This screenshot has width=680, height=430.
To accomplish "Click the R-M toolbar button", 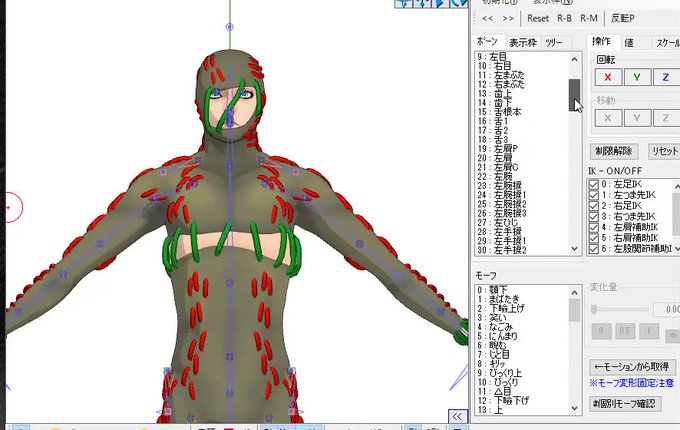I will point(588,18).
